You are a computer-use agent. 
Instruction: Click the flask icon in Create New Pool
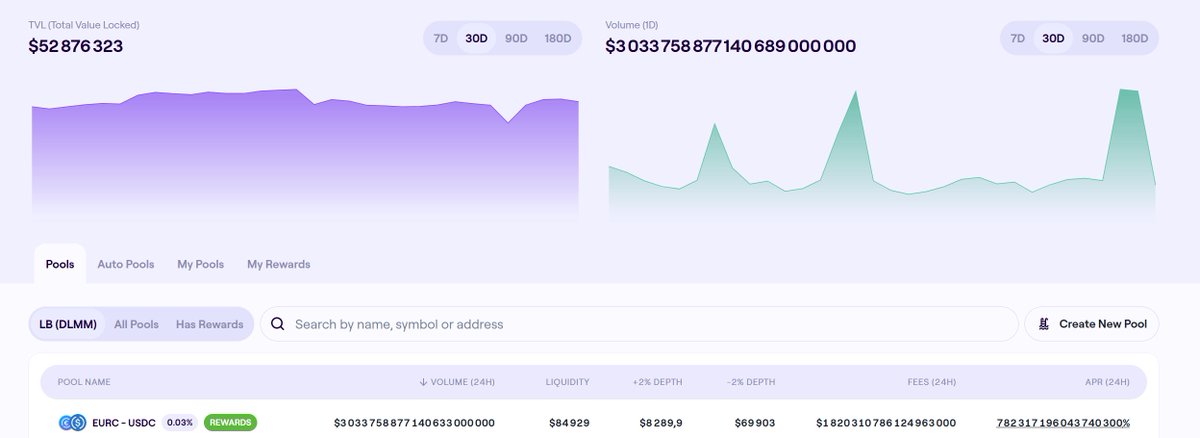point(1045,324)
